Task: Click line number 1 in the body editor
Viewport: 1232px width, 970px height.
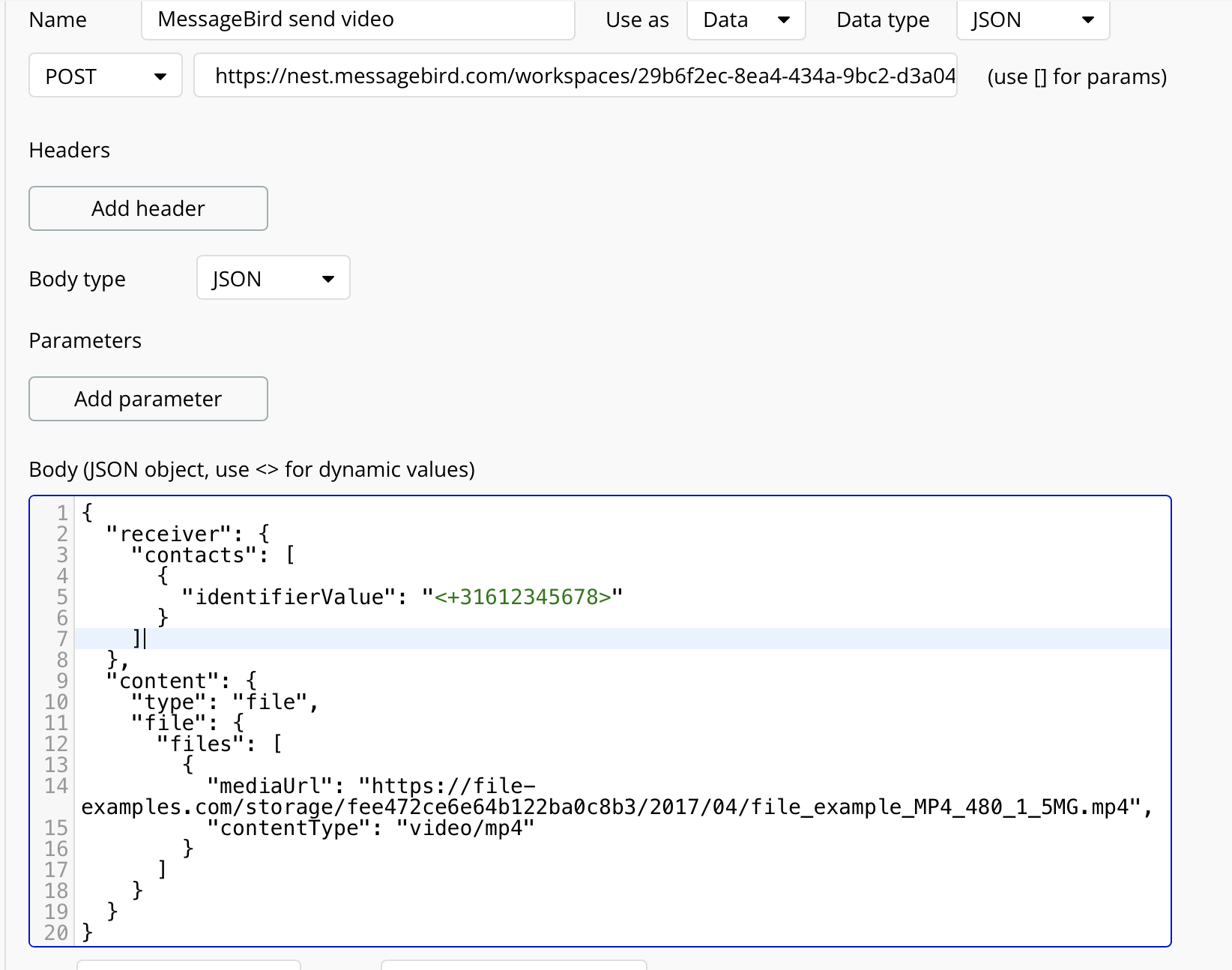Action: [62, 513]
